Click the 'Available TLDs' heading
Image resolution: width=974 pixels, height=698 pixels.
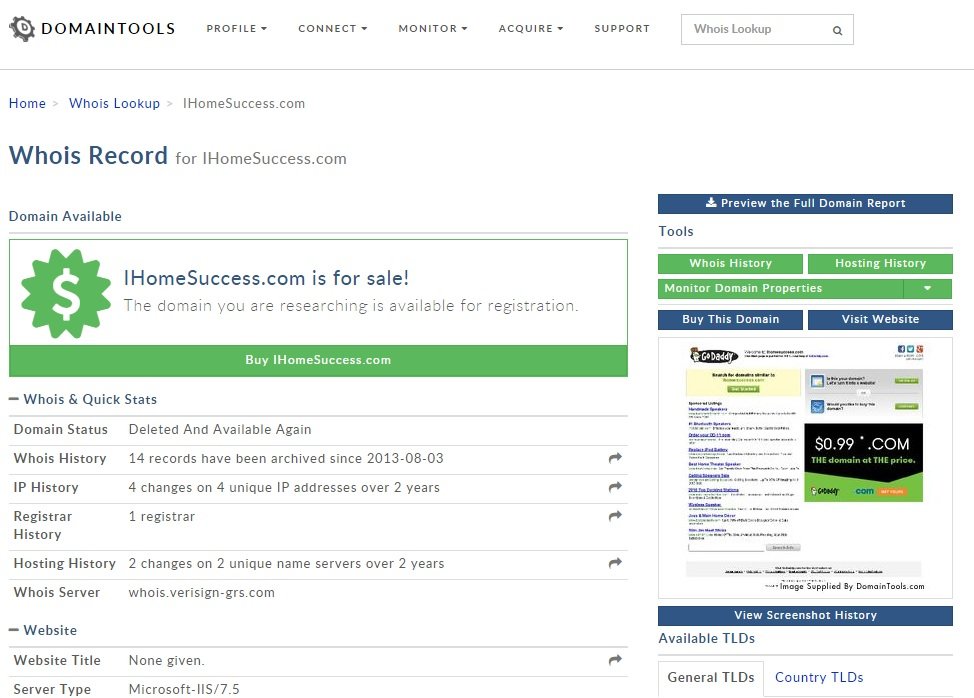[706, 638]
